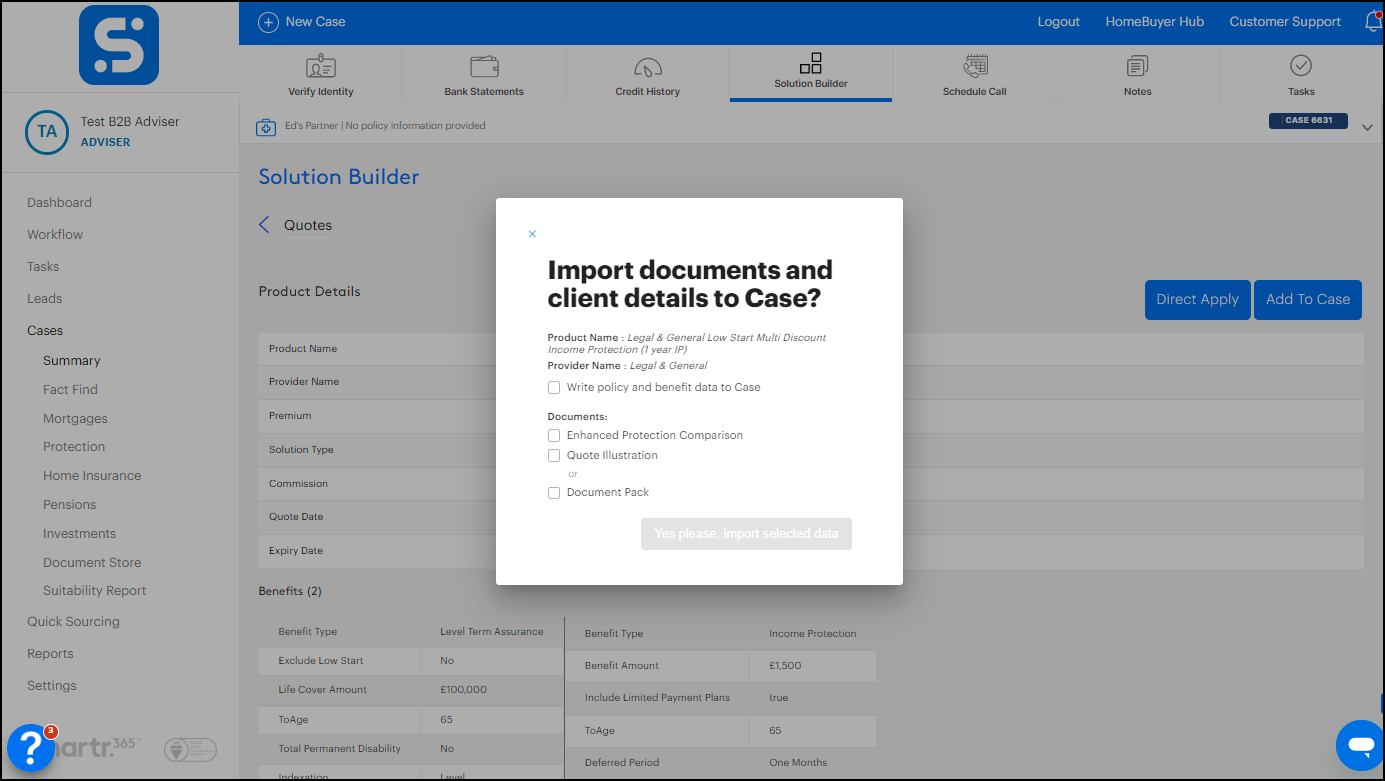This screenshot has width=1385, height=781.
Task: Open the help question mark bubble
Action: coord(31,747)
